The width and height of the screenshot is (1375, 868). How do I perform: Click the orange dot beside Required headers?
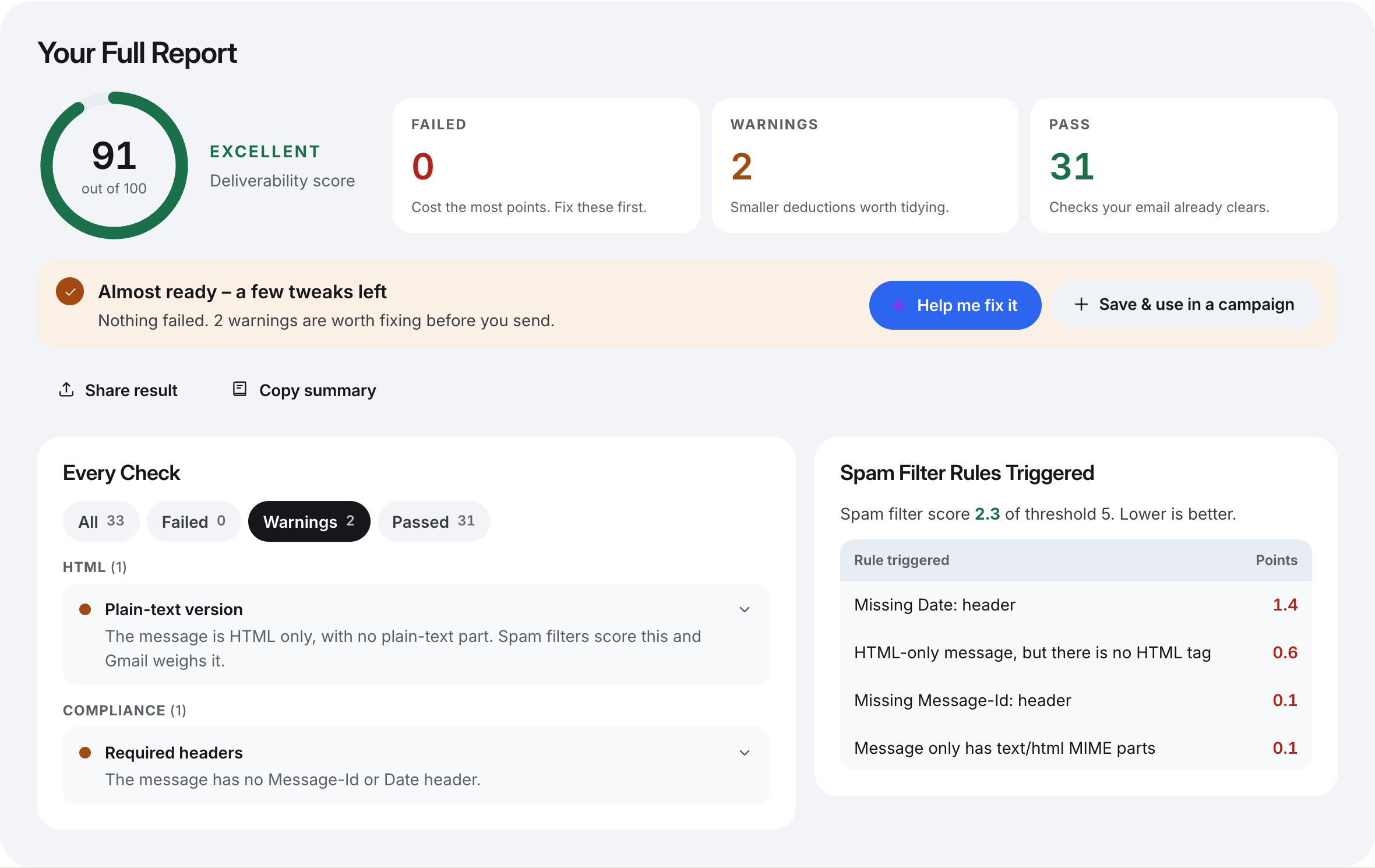pyautogui.click(x=85, y=753)
